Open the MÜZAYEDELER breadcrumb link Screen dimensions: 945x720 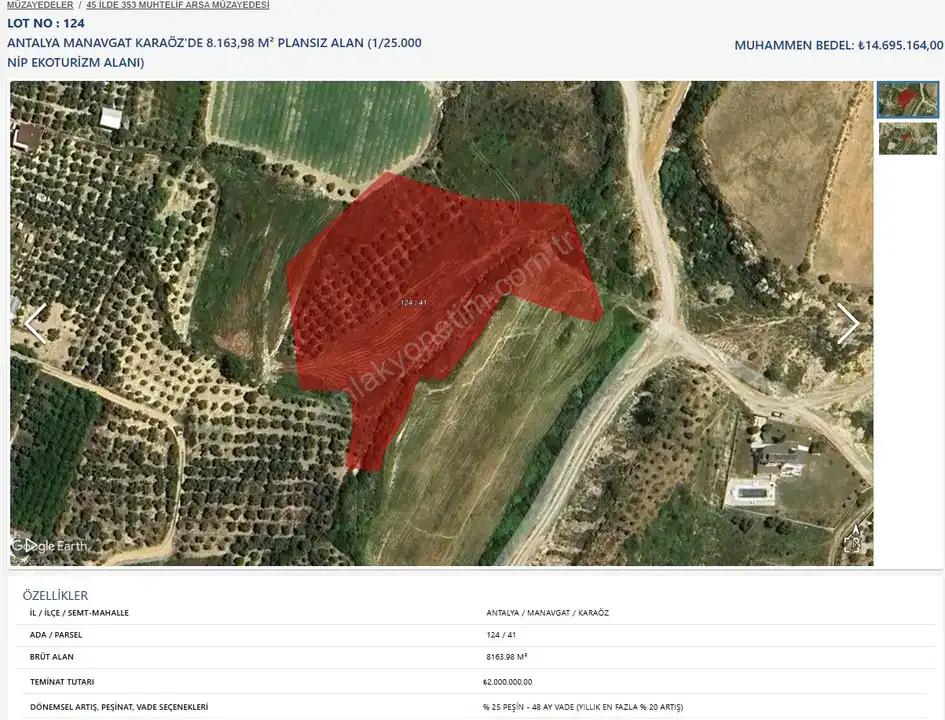click(40, 5)
